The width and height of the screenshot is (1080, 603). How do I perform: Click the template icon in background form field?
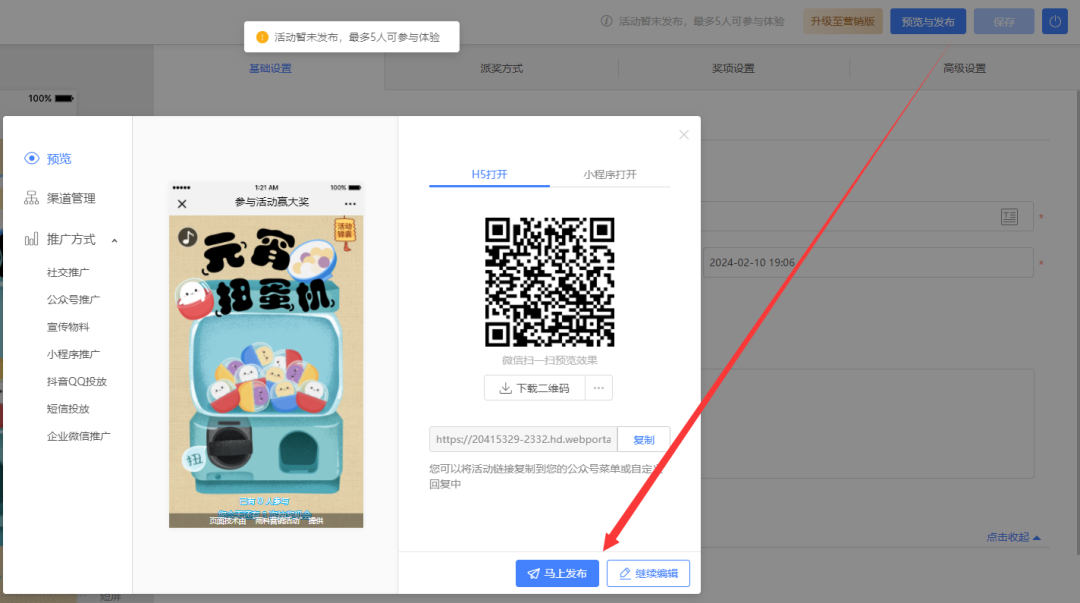click(1009, 217)
